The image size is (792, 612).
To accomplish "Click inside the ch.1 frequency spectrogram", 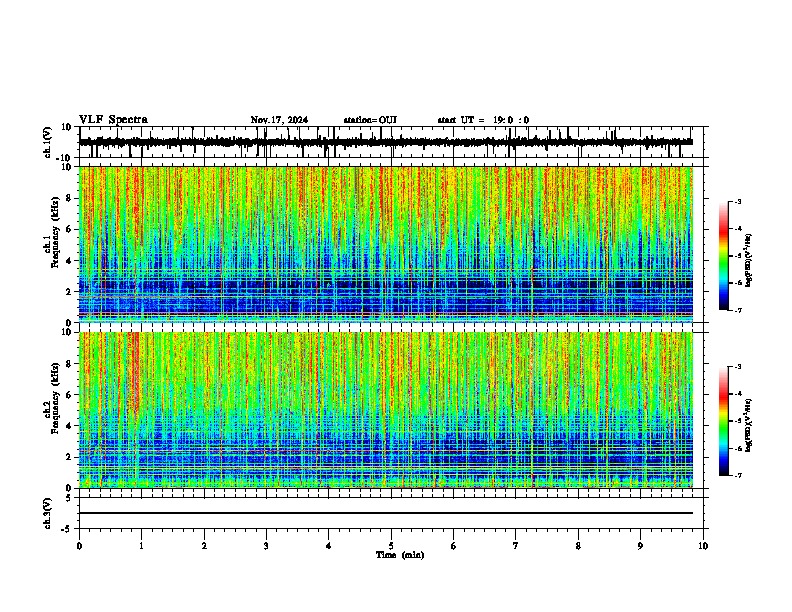I will [x=386, y=244].
